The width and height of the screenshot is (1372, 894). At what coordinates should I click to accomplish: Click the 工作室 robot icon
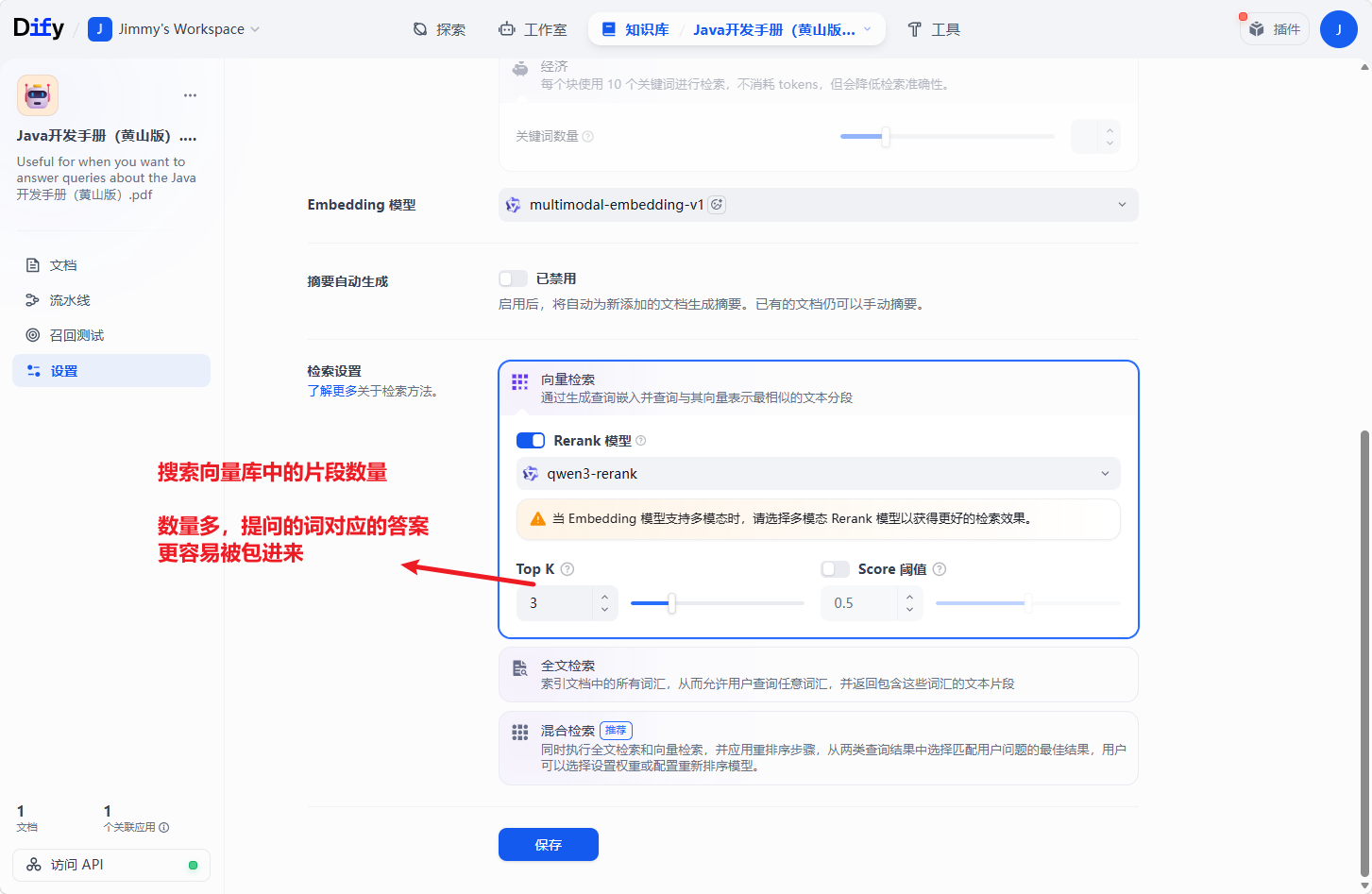pyautogui.click(x=507, y=29)
